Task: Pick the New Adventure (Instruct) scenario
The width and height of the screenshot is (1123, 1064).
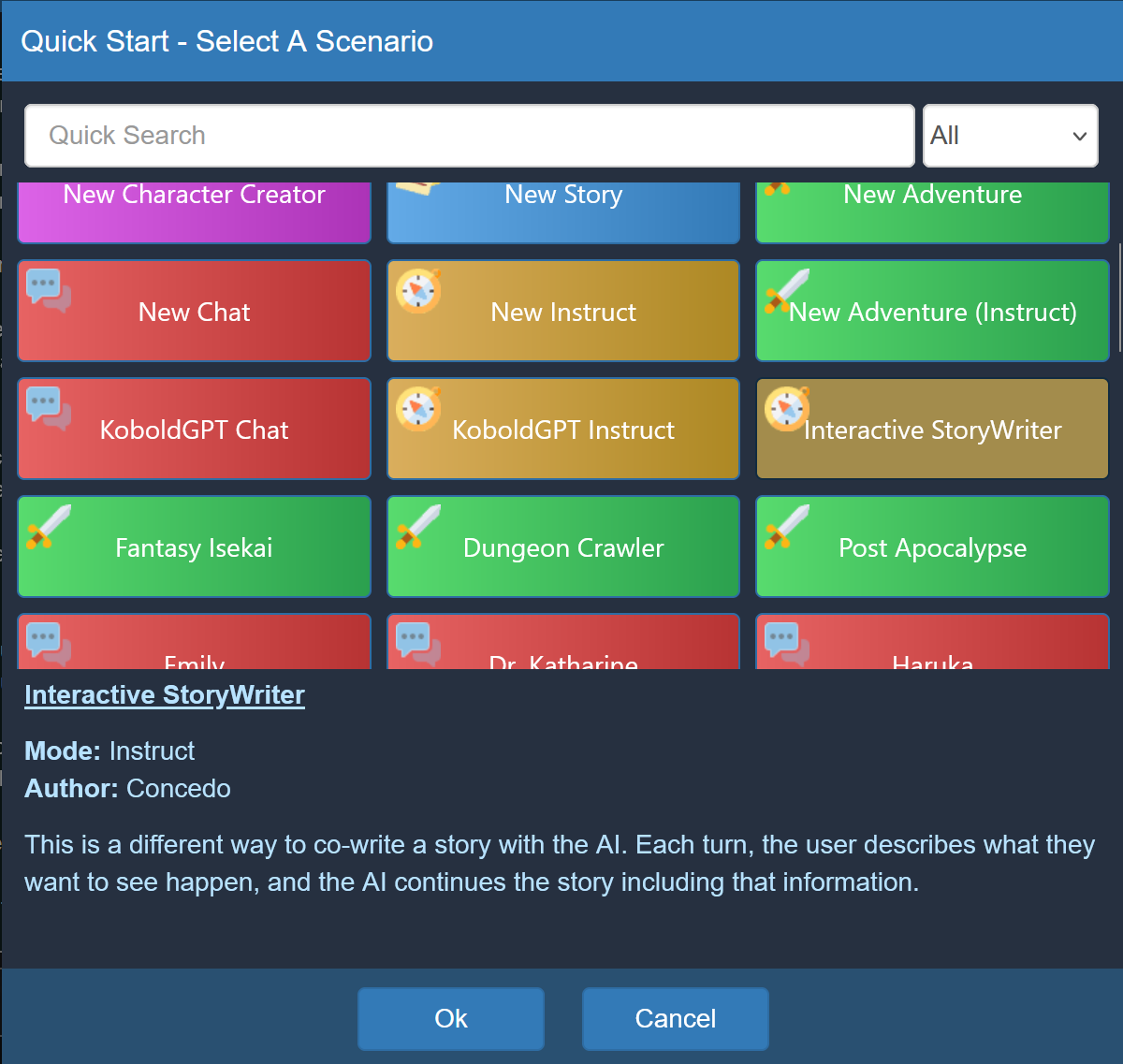Action: (x=933, y=311)
